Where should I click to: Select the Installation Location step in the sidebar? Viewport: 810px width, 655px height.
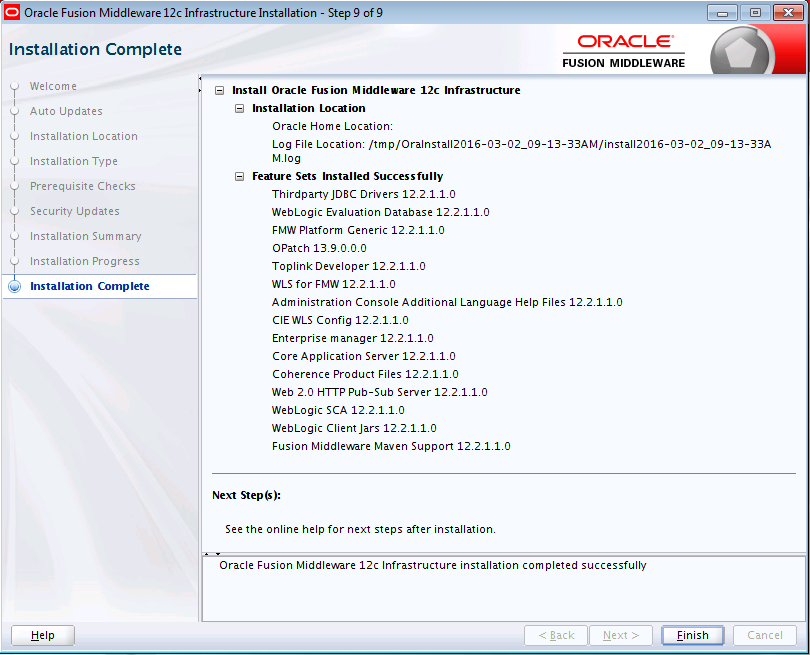pyautogui.click(x=84, y=136)
